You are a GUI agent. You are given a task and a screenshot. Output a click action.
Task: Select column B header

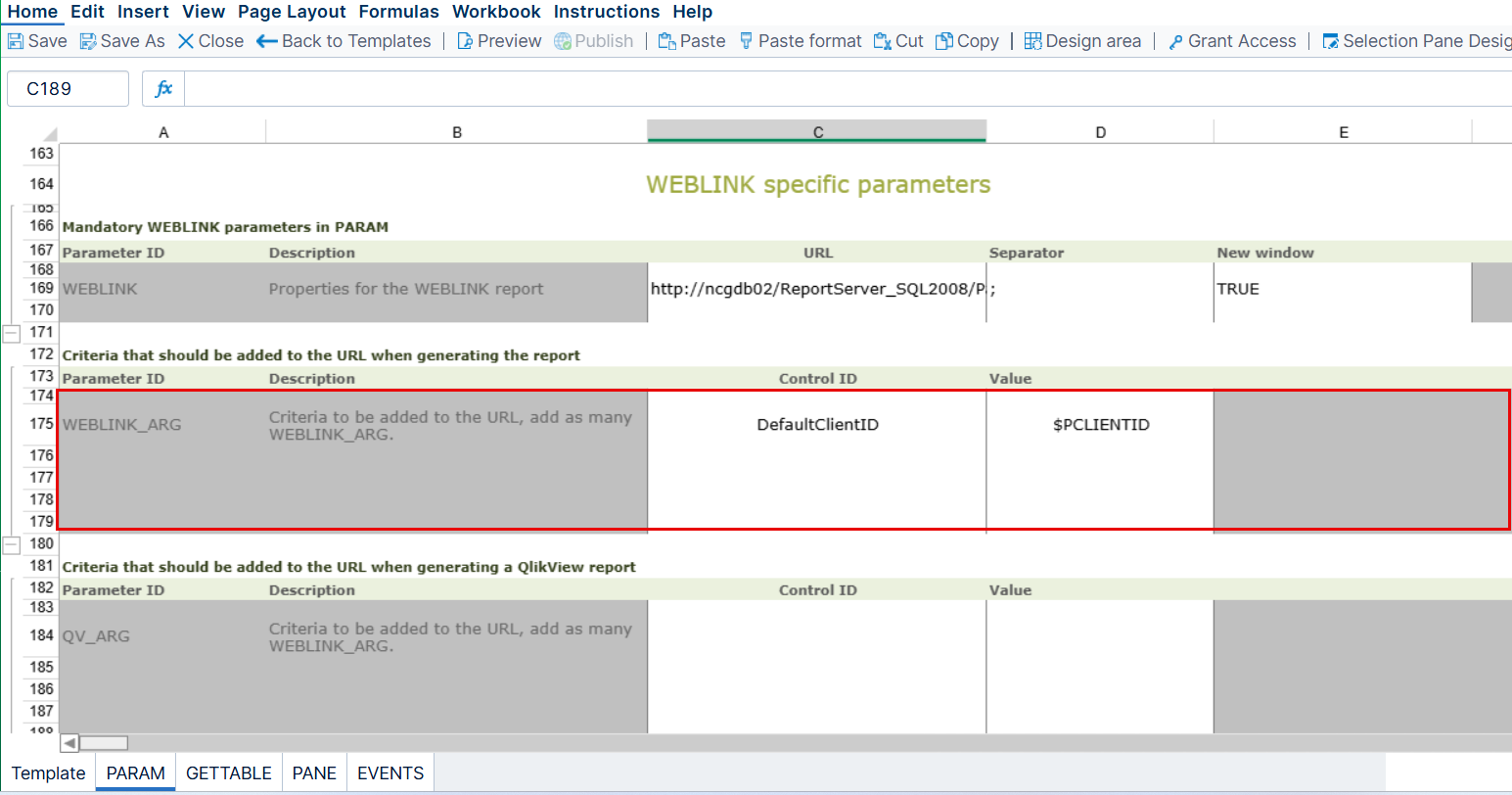point(457,132)
